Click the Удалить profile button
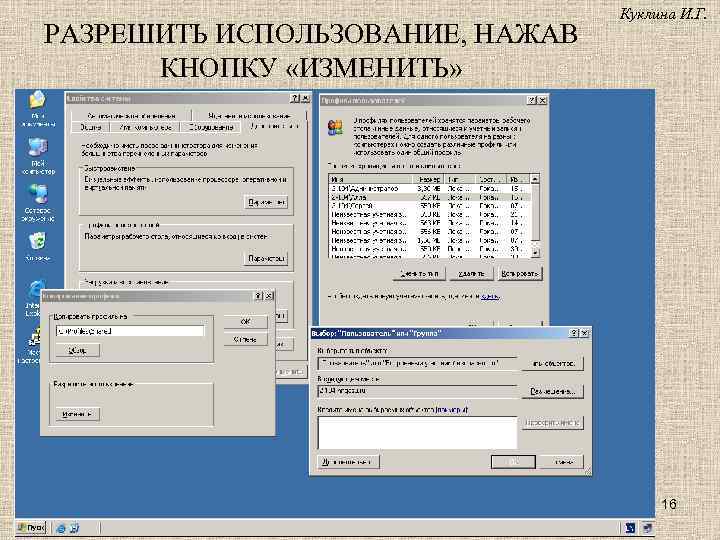 (x=472, y=274)
